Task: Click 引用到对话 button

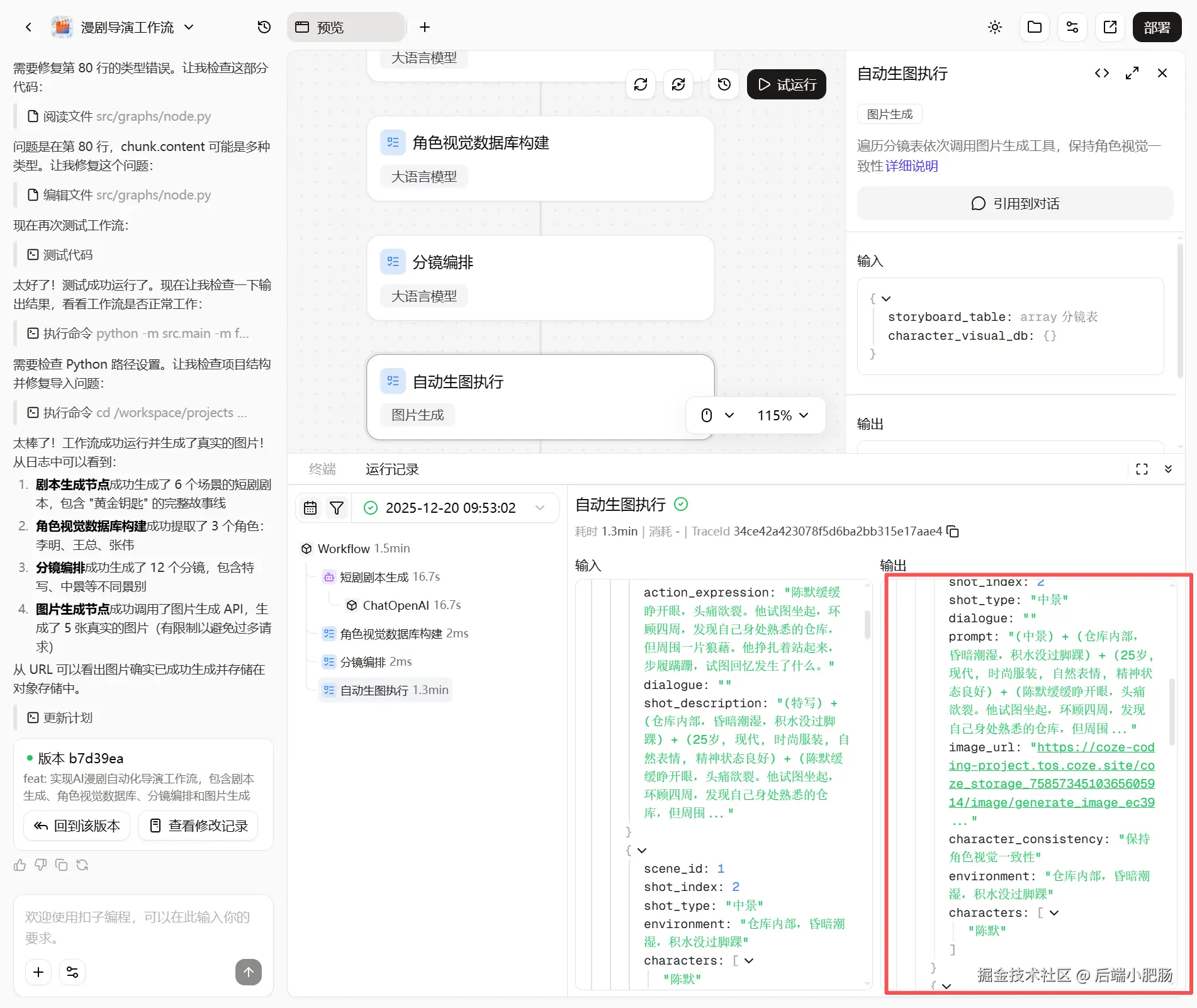Action: coord(1015,203)
